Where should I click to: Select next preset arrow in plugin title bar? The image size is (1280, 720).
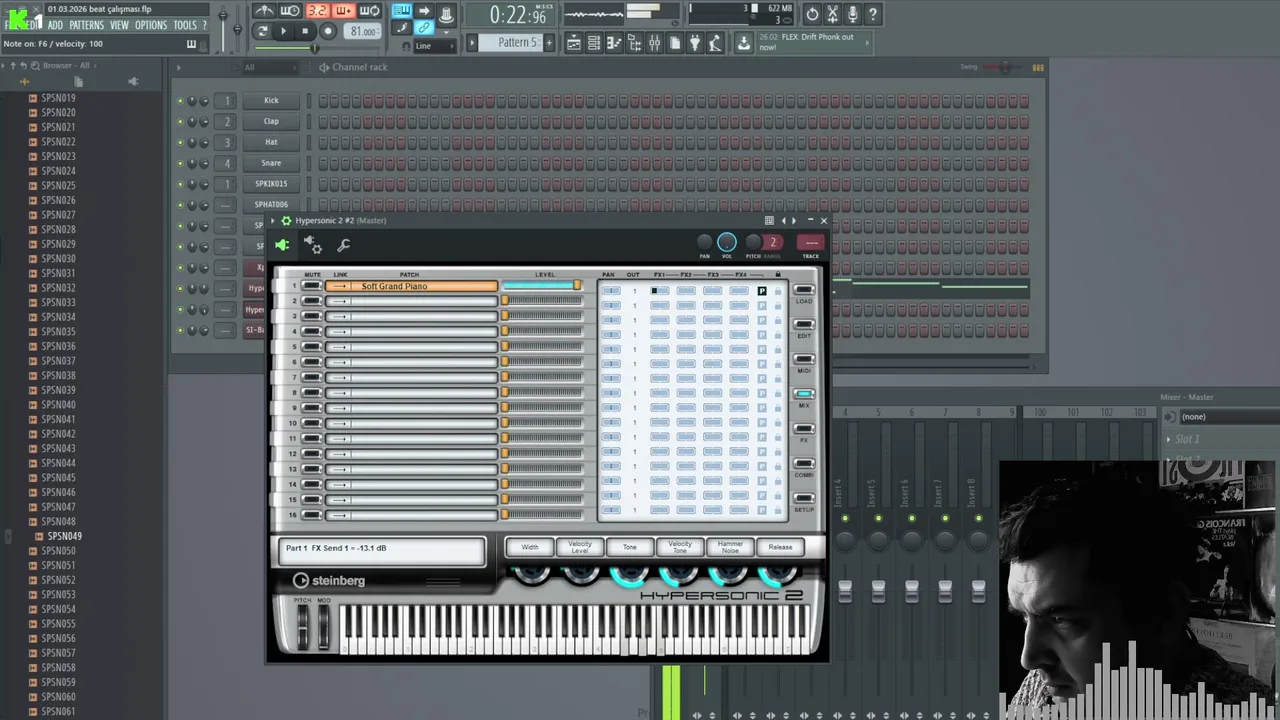(794, 220)
